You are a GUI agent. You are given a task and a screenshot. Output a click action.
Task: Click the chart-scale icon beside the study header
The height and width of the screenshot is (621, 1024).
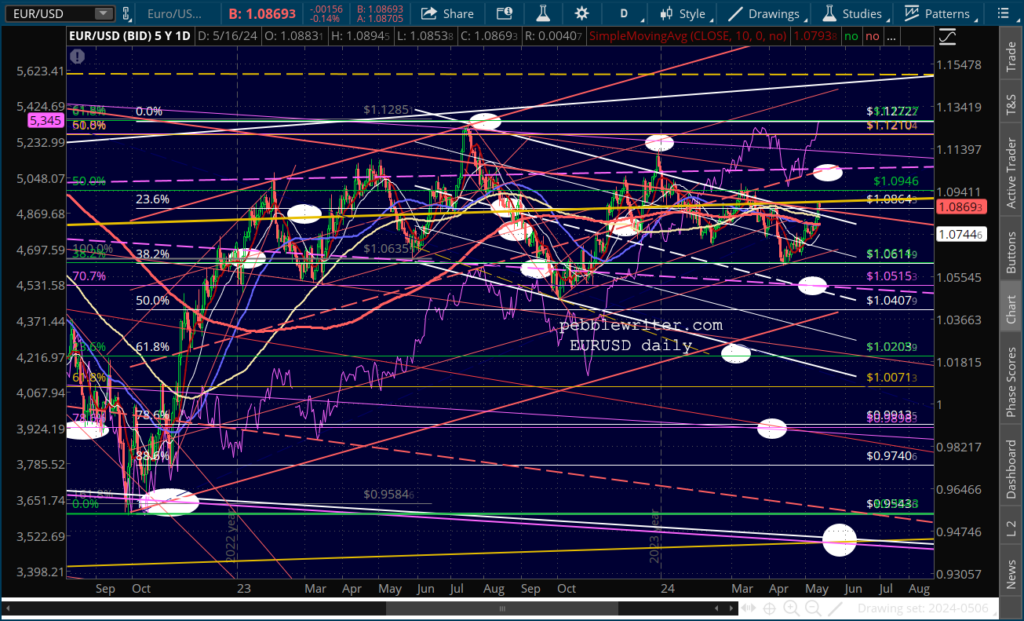[948, 37]
